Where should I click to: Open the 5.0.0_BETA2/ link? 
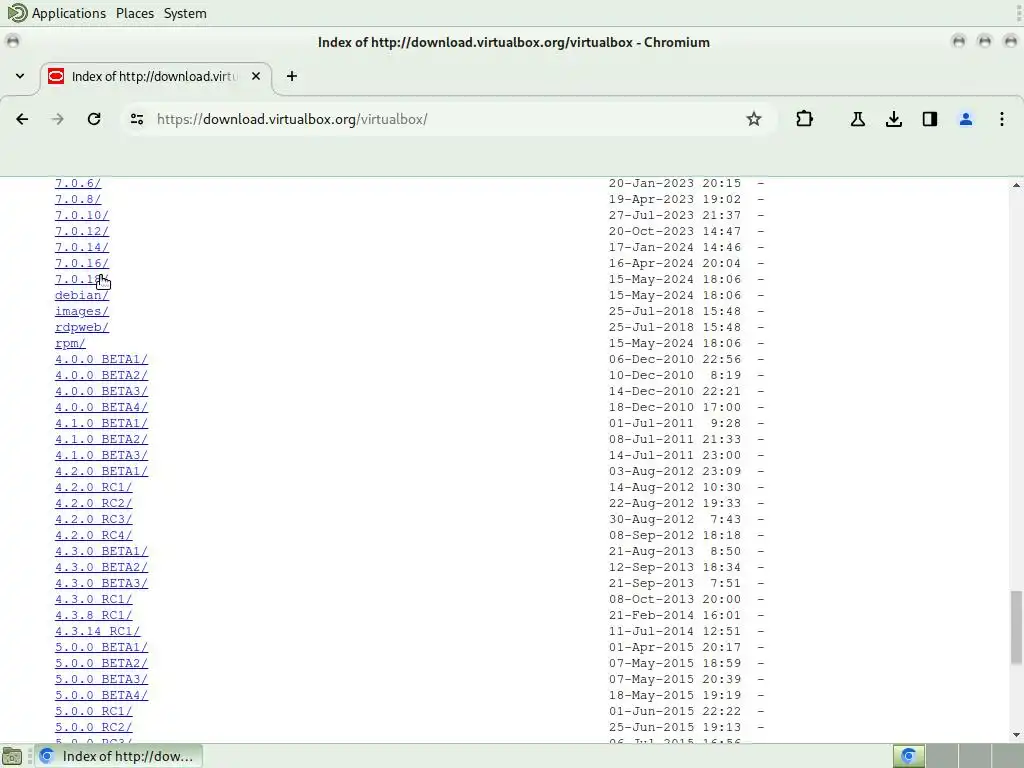[x=101, y=663]
